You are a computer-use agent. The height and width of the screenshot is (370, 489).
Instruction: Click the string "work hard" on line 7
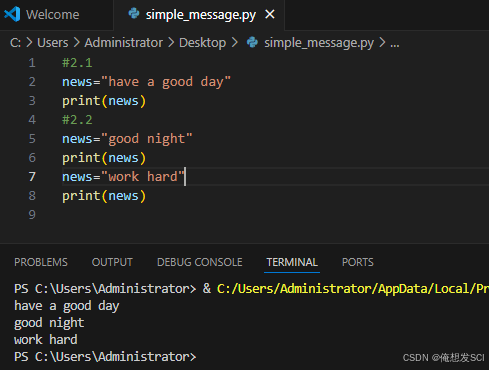143,177
